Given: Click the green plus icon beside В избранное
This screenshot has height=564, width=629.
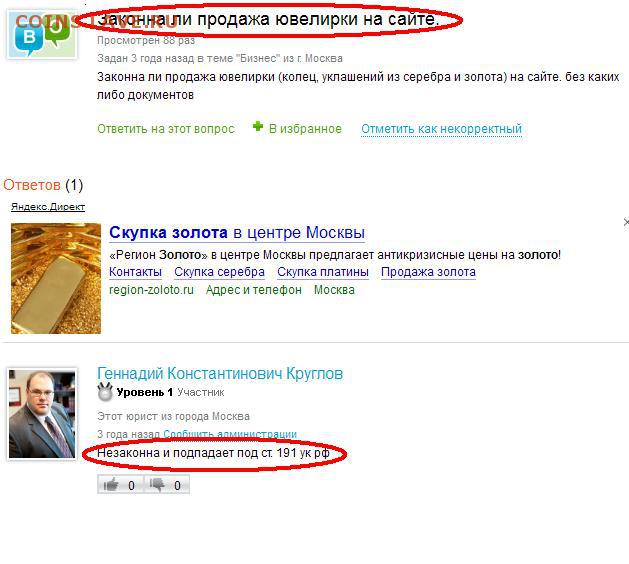Looking at the screenshot, I should click(258, 127).
